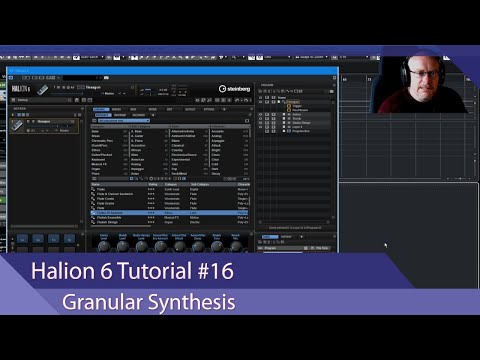The image size is (480, 360).
Task: Mute the Hexagon program in tree
Action: coord(267,102)
